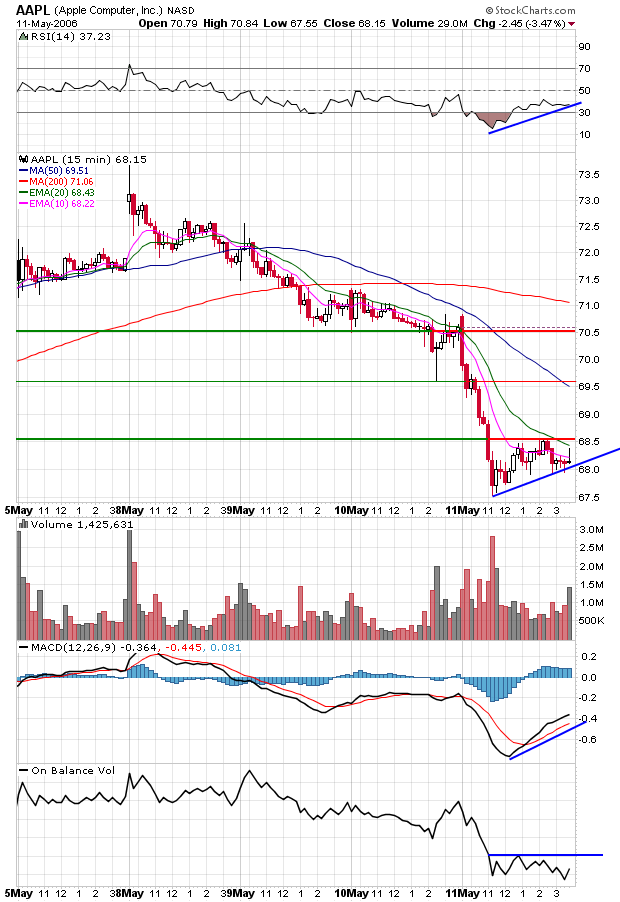Click the Low 67.55 value
Screen dimensions: 620x902
pyautogui.click(x=290, y=23)
